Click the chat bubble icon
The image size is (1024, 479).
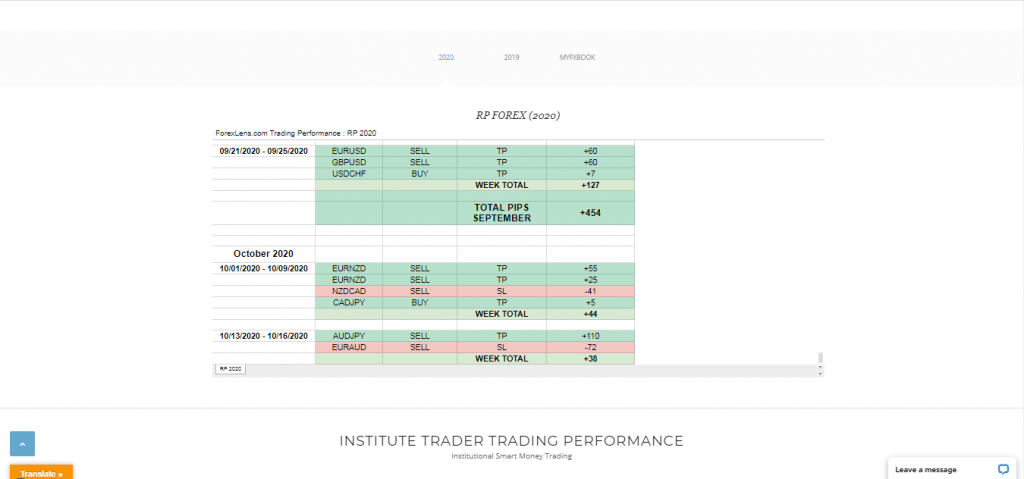[x=1003, y=469]
